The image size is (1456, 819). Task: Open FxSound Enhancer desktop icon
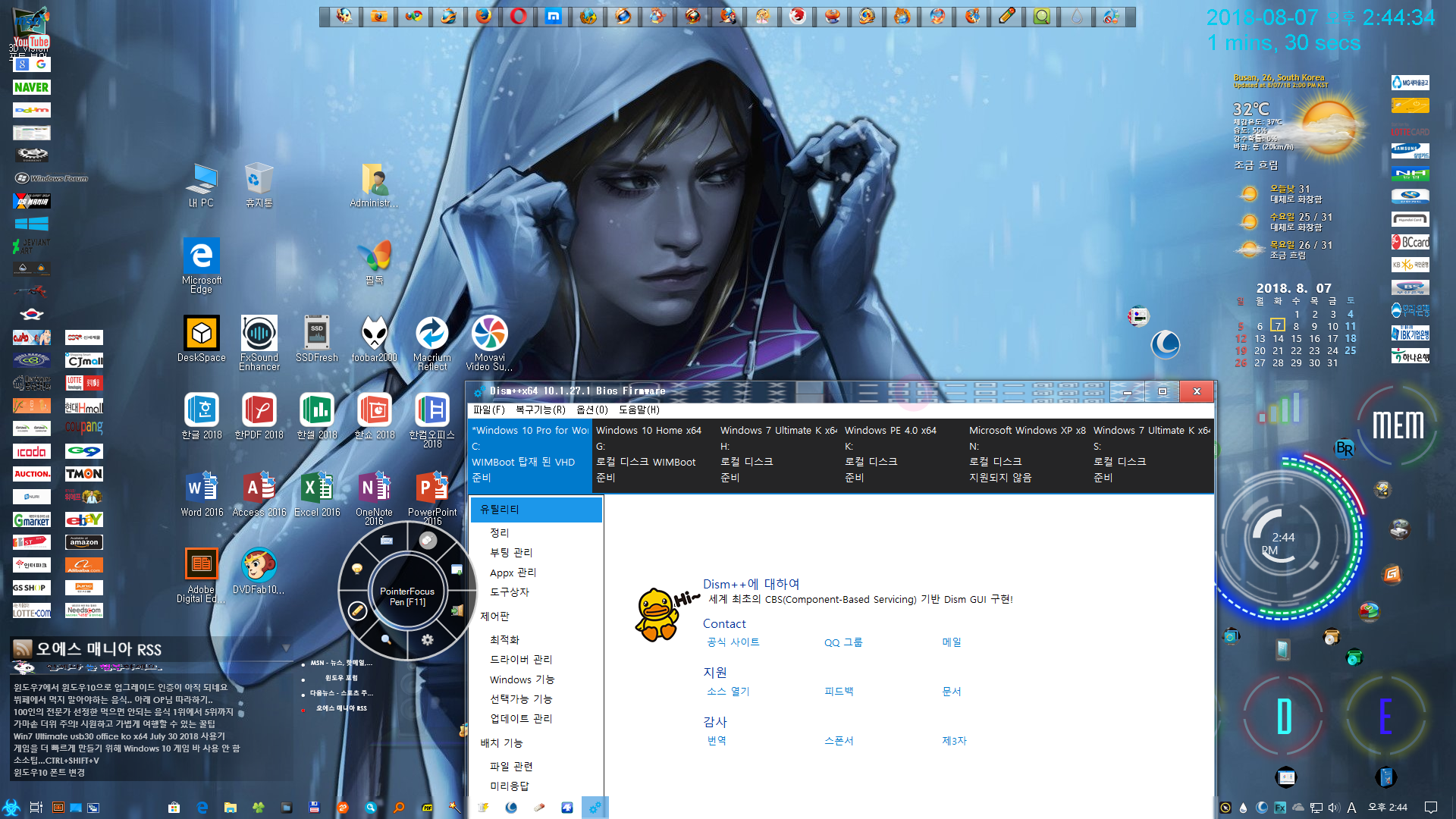coord(259,344)
